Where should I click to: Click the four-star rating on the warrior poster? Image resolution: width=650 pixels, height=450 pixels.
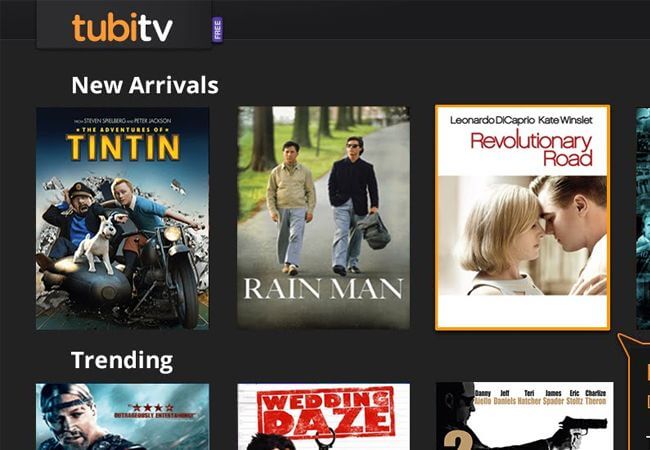151,407
